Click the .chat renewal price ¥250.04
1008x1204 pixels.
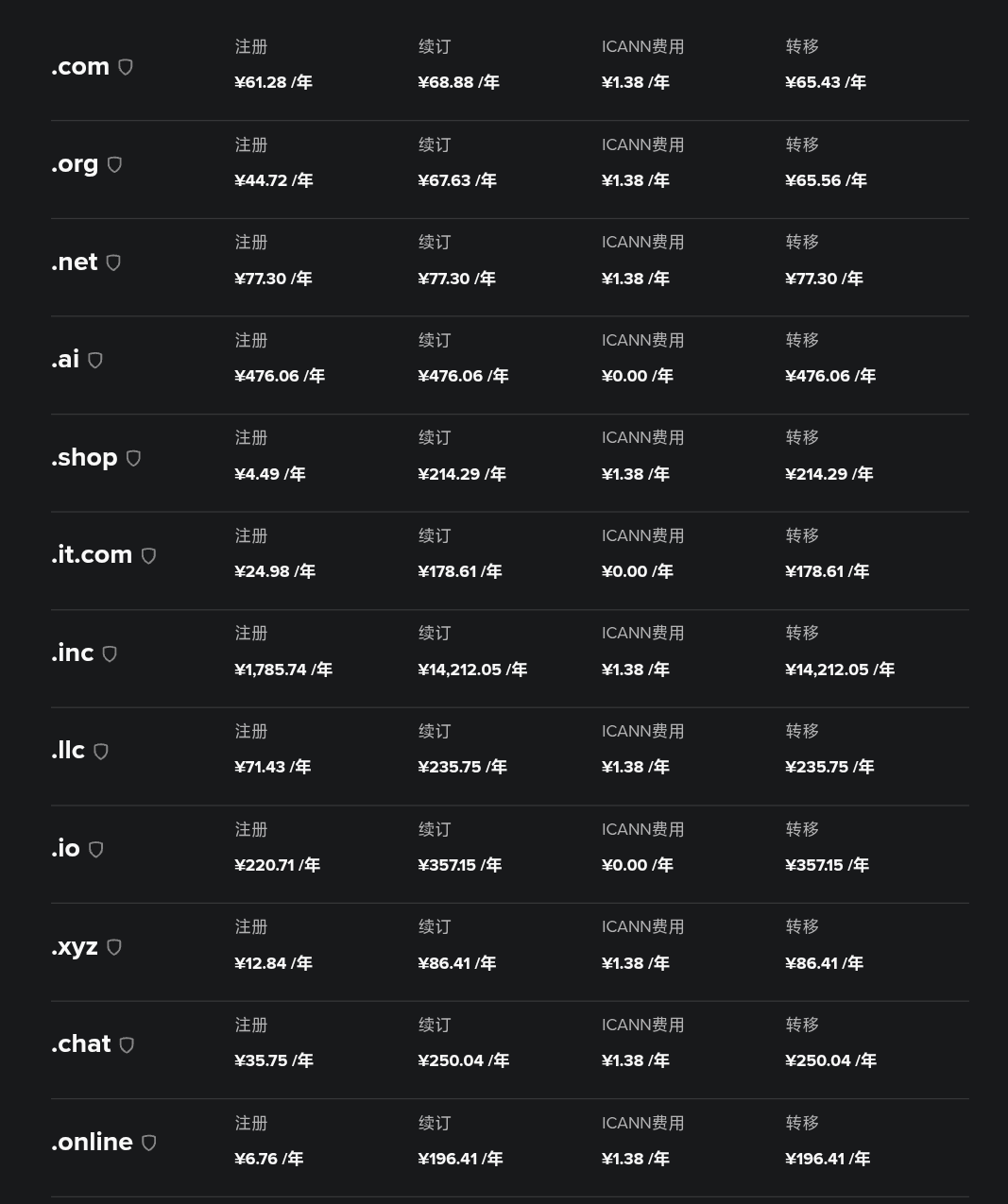click(x=452, y=1060)
